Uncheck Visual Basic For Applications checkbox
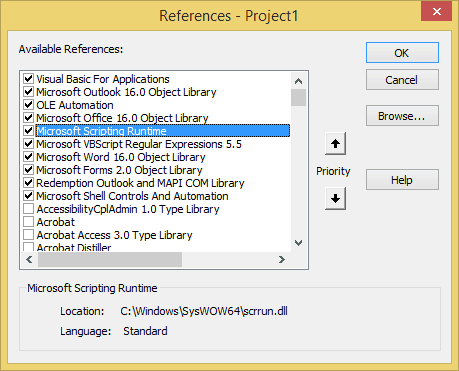This screenshot has height=371, width=459. [x=29, y=79]
